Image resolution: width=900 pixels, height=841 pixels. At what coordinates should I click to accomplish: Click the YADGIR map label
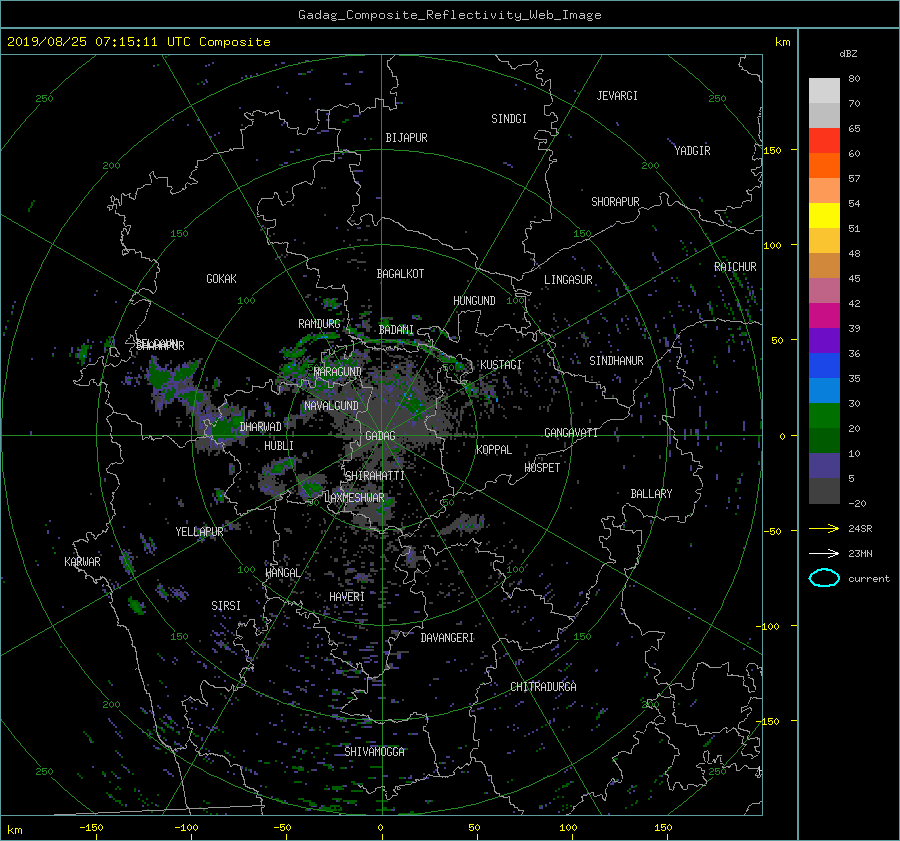692,151
